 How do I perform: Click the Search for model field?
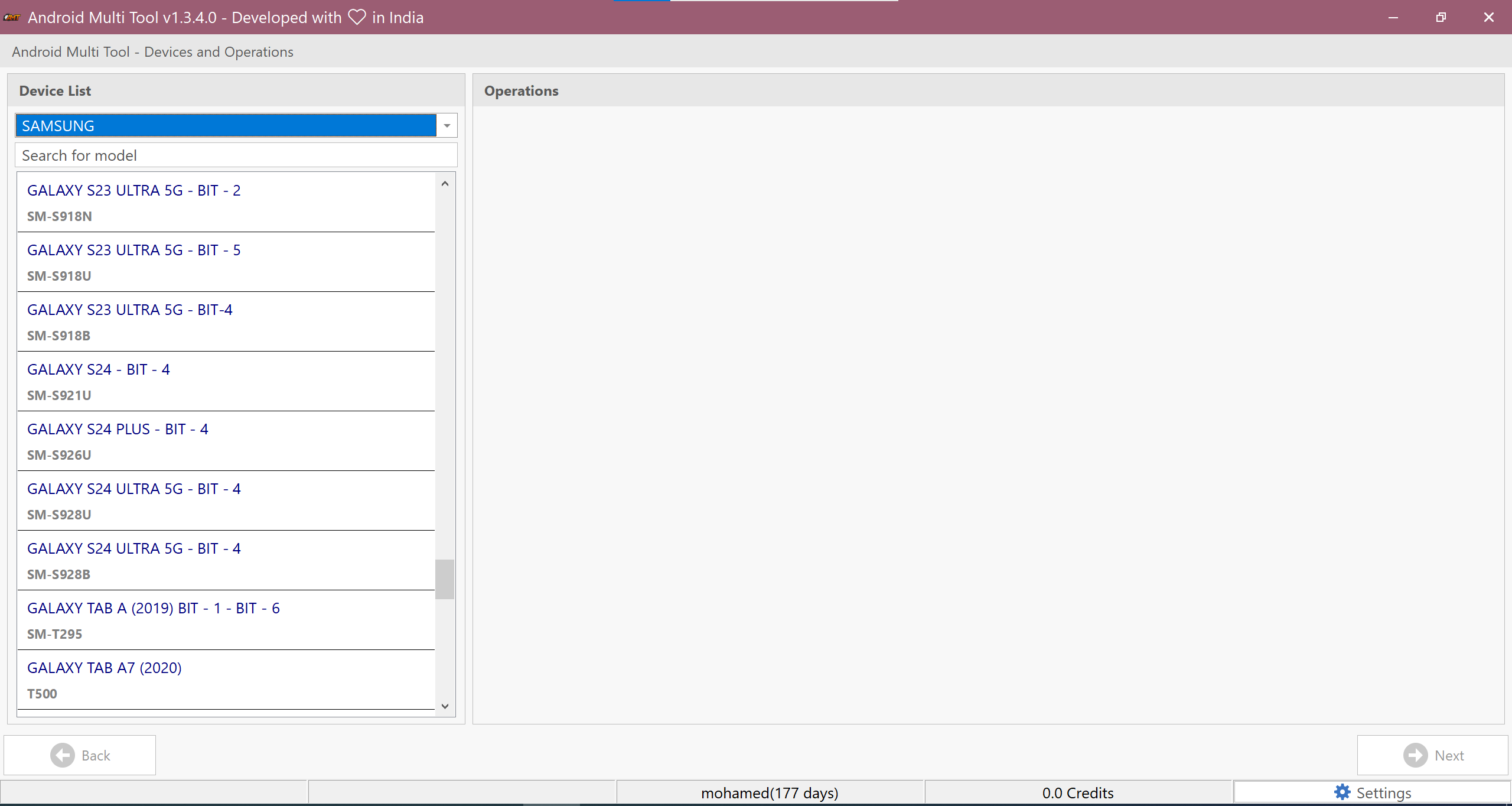[x=236, y=155]
